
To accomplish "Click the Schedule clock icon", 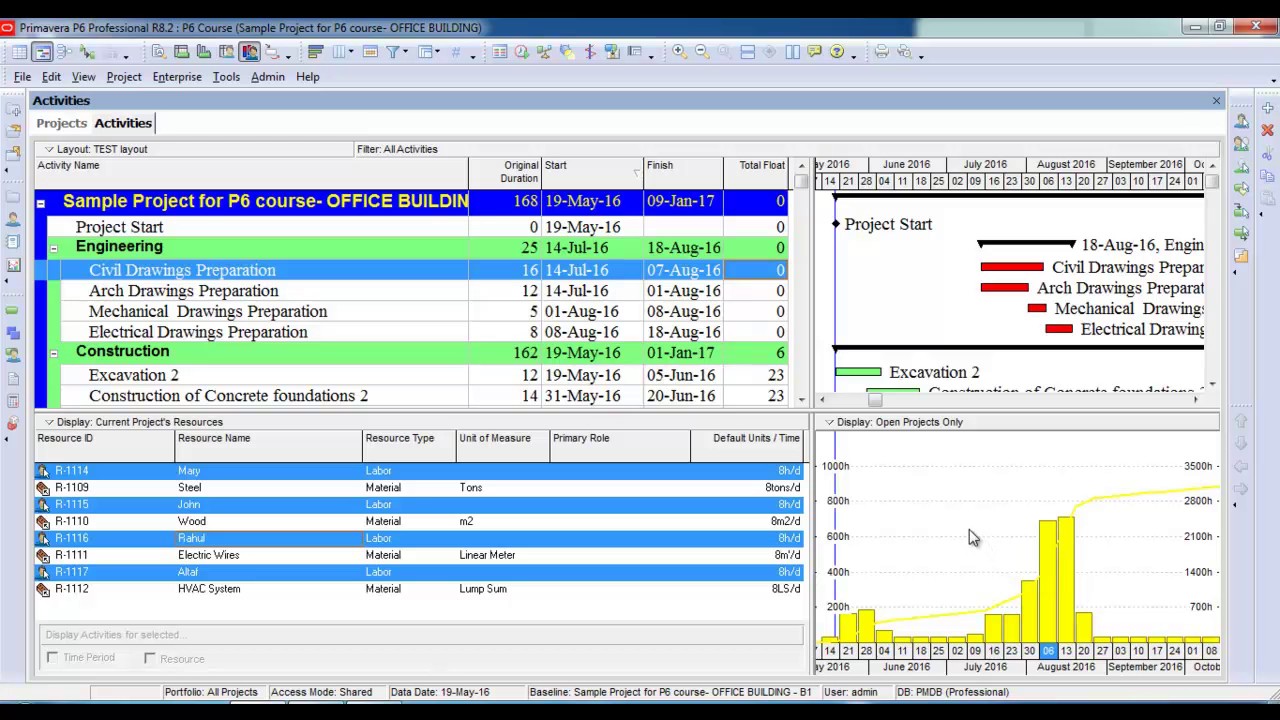I will pyautogui.click(x=522, y=52).
